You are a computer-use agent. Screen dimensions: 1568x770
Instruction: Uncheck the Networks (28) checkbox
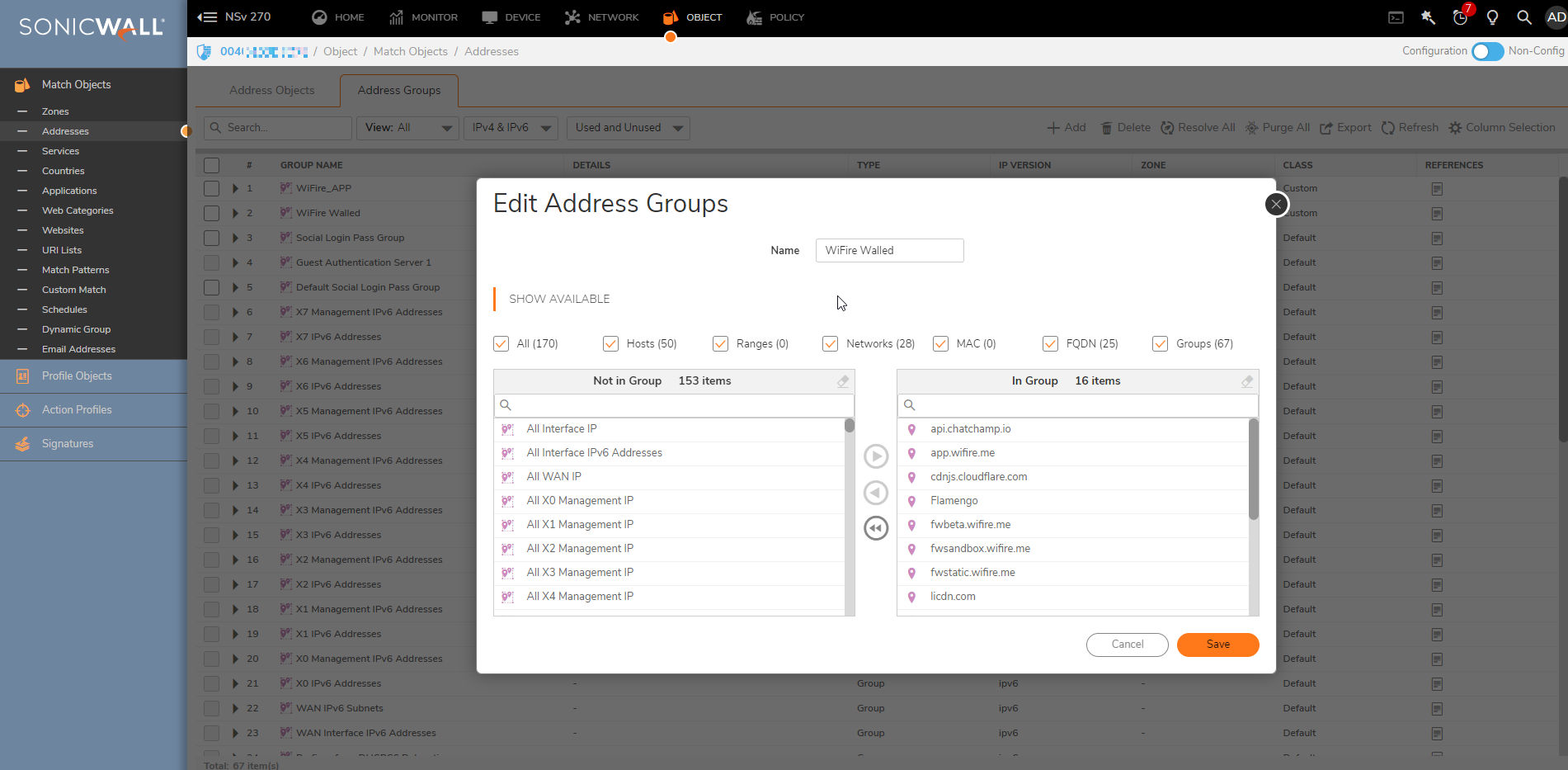click(830, 344)
